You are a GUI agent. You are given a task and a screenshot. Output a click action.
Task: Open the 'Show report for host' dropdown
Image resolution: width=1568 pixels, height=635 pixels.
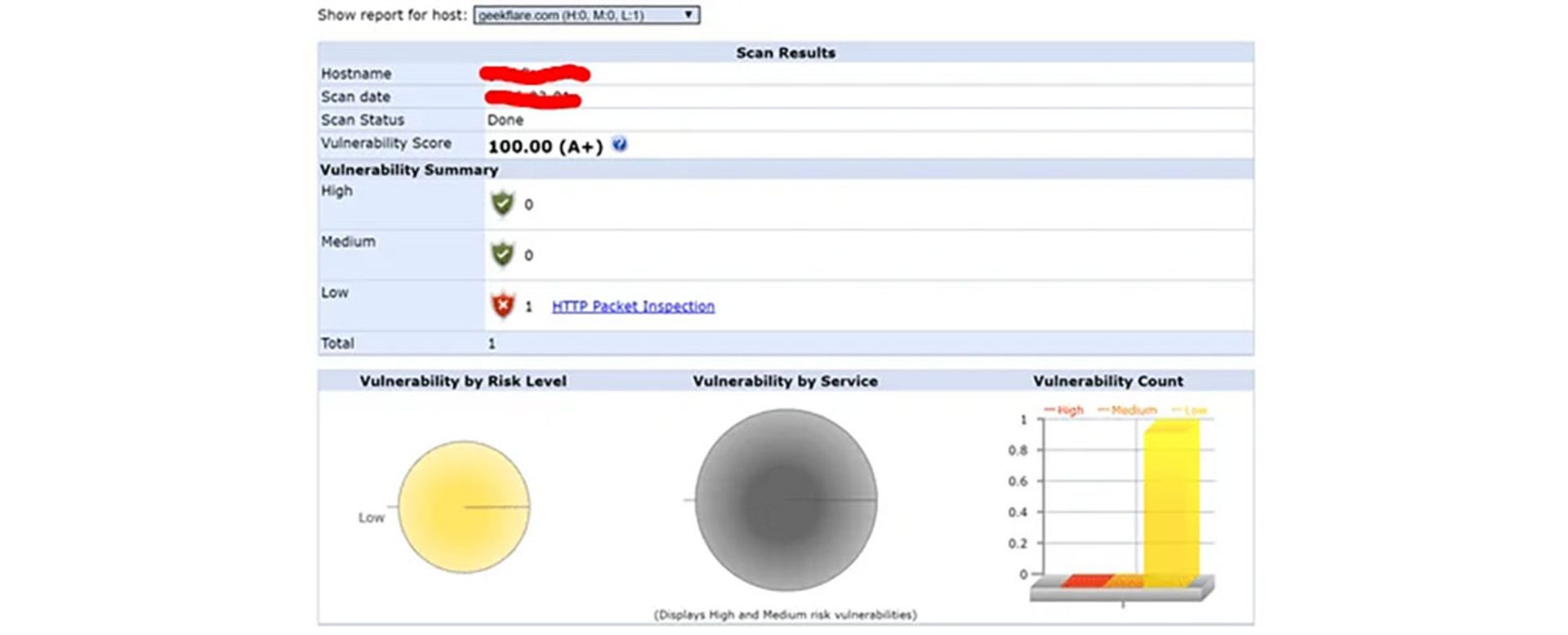pyautogui.click(x=586, y=15)
